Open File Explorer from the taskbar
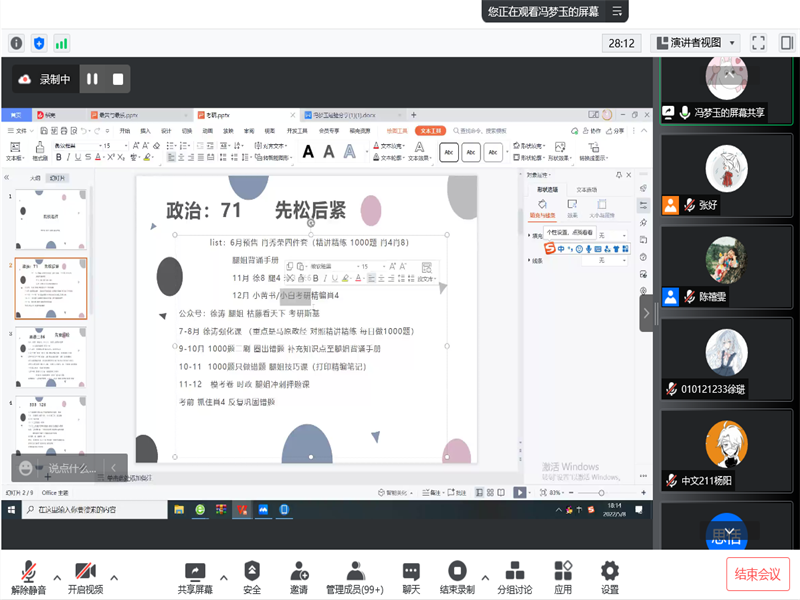 [179, 509]
